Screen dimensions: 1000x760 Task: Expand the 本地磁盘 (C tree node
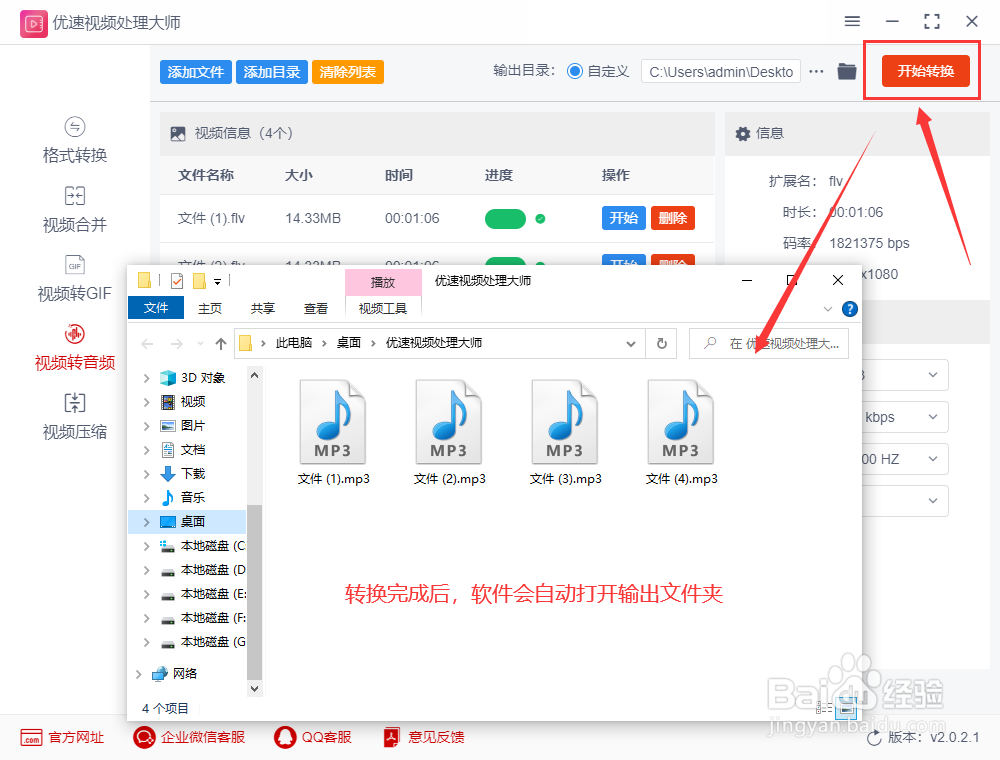[x=146, y=546]
